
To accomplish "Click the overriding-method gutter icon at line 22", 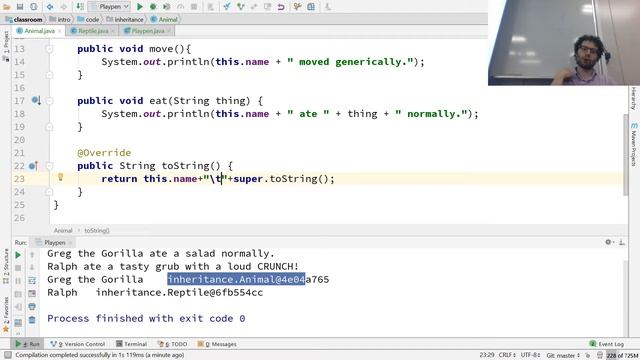I will [x=33, y=166].
